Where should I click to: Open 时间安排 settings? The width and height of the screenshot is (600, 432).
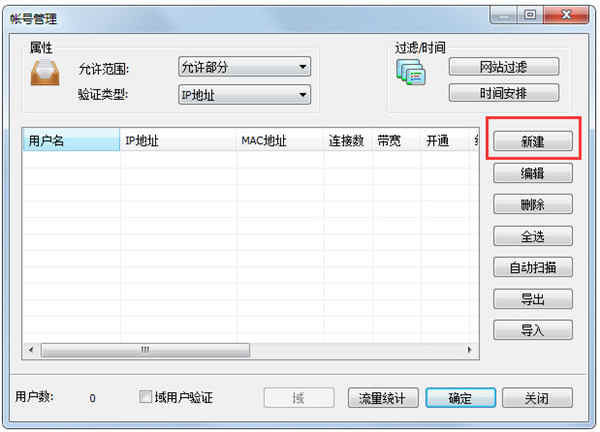point(504,93)
